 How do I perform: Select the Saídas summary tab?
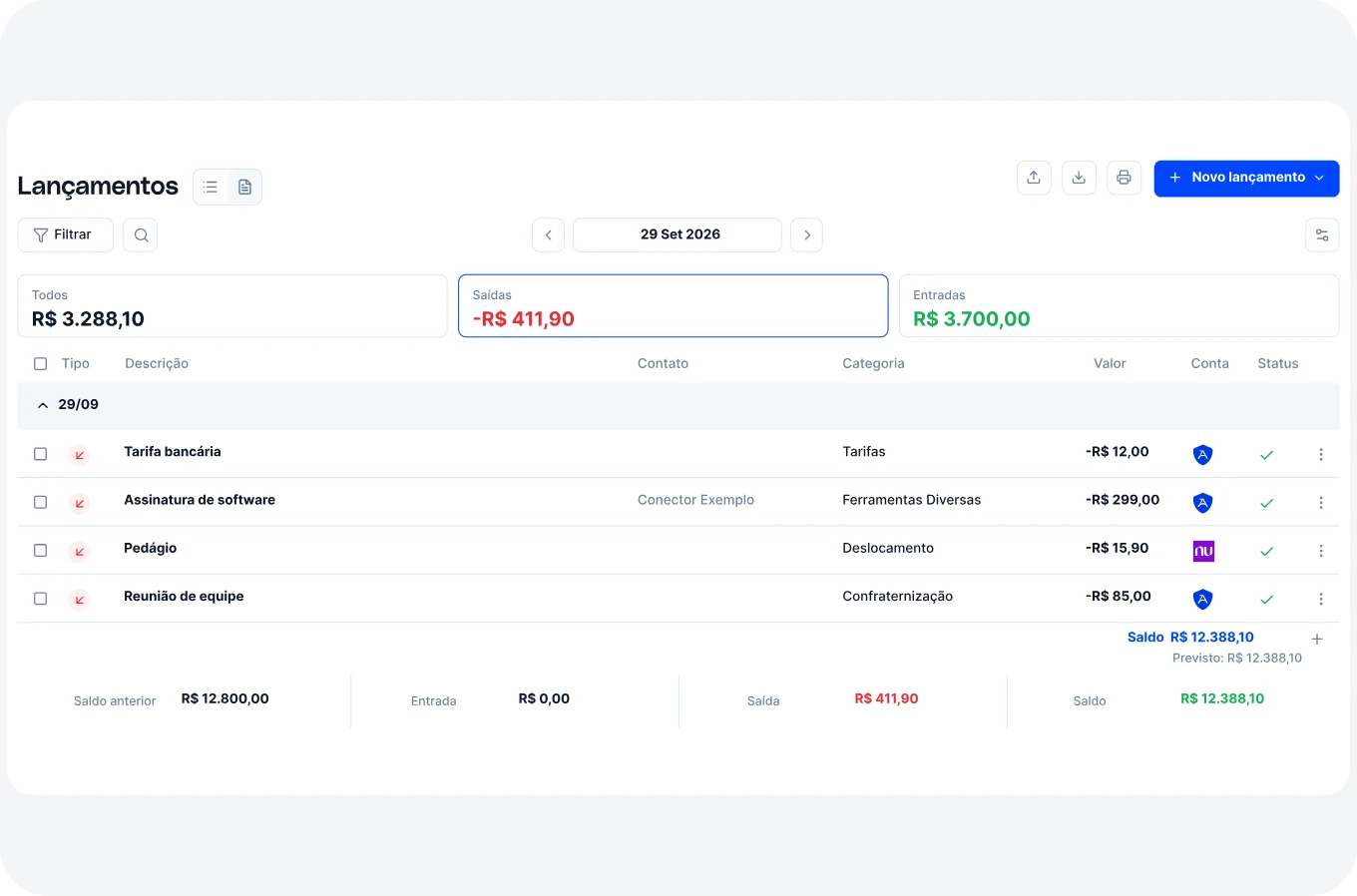(674, 306)
